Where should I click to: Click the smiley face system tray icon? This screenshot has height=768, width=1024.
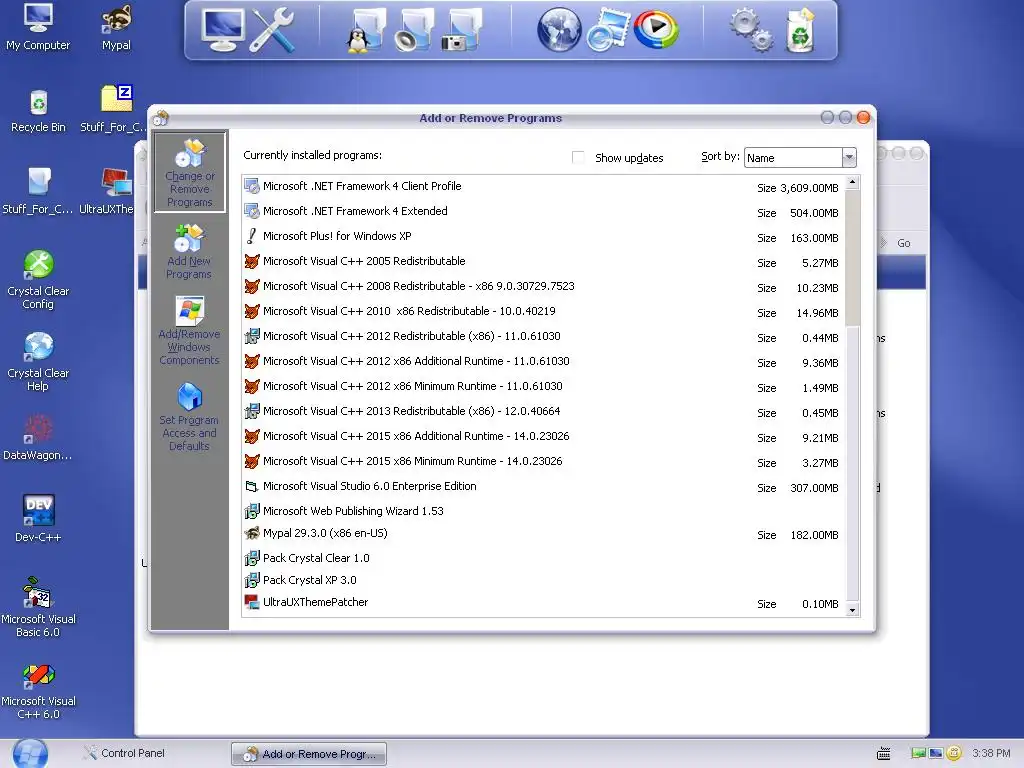pos(953,753)
